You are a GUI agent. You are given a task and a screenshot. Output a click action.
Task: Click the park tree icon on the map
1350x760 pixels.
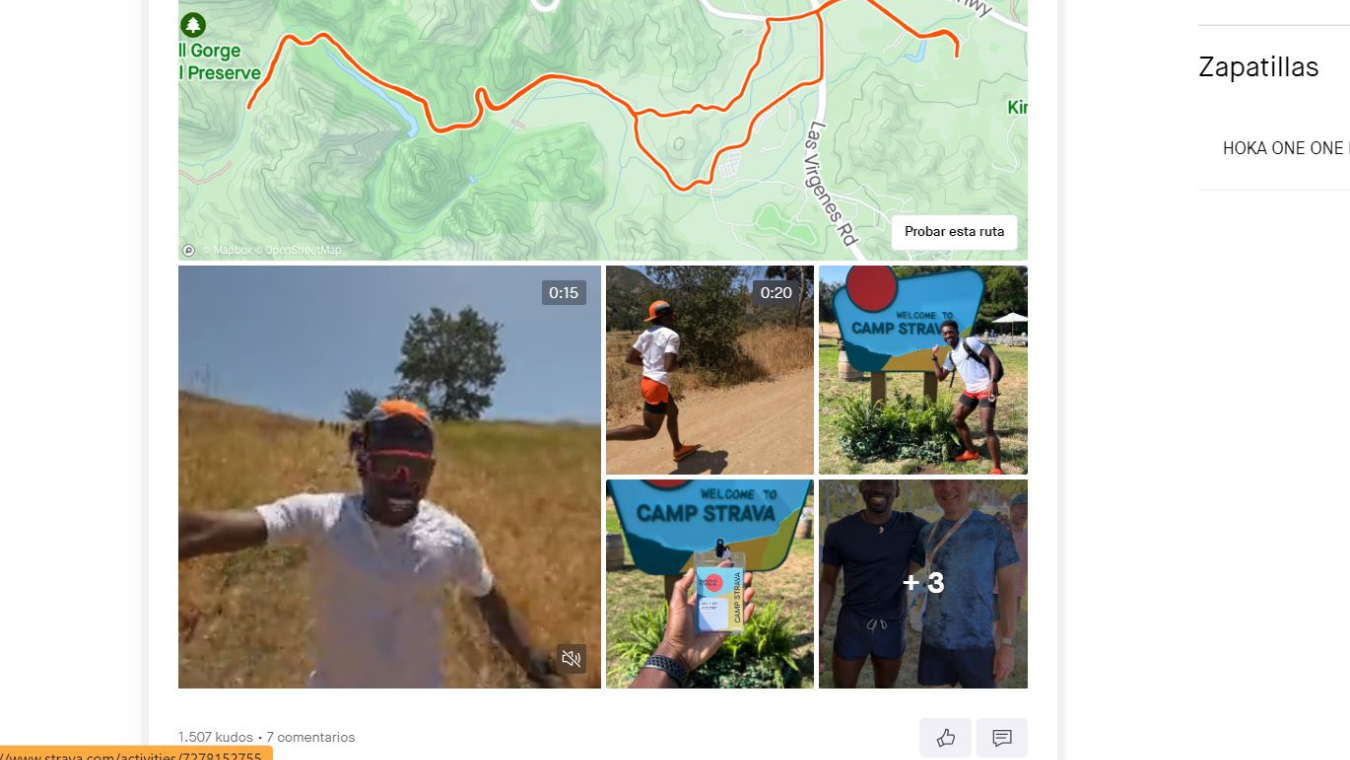(x=193, y=25)
